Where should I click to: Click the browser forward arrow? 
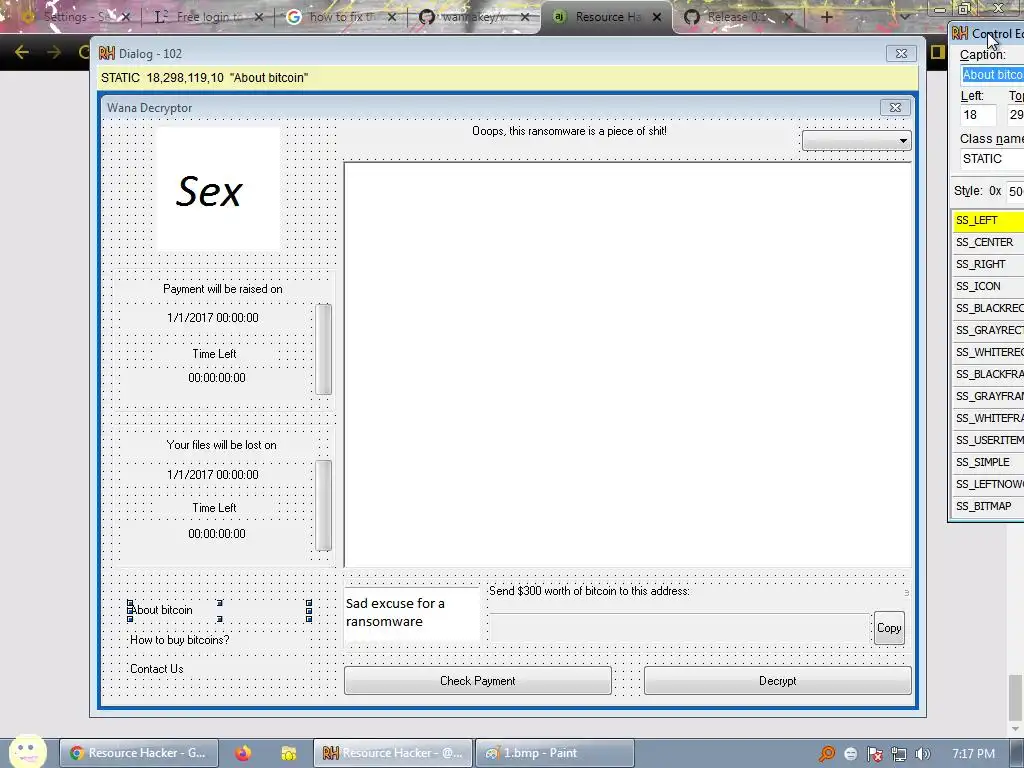(54, 52)
